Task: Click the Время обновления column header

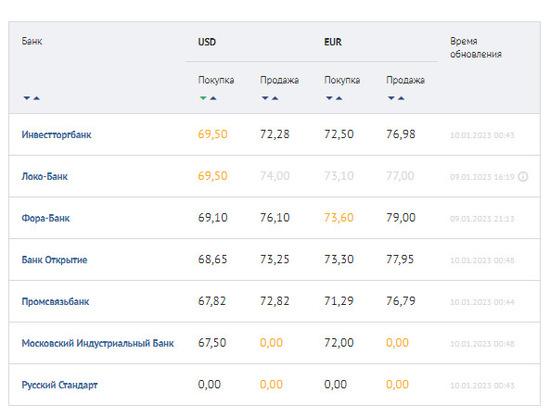Action: (x=476, y=48)
